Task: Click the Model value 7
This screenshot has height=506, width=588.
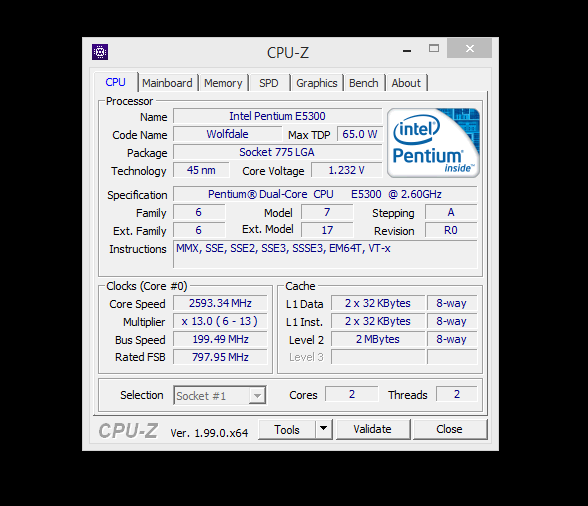Action: pyautogui.click(x=327, y=212)
